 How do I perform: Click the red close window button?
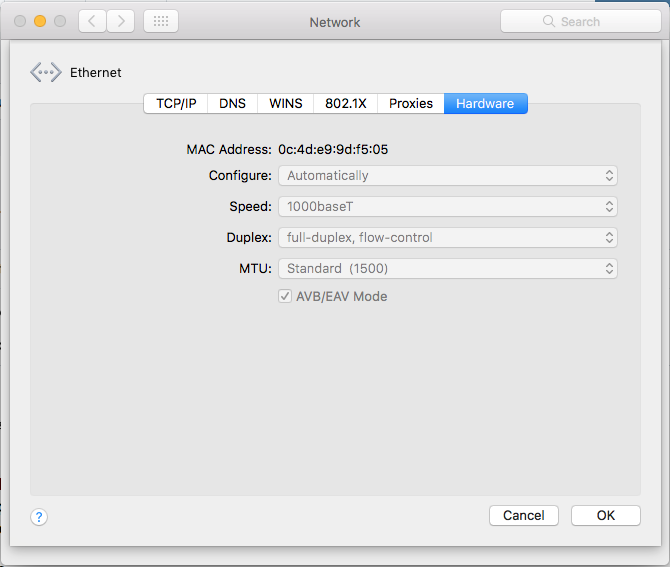[x=20, y=21]
